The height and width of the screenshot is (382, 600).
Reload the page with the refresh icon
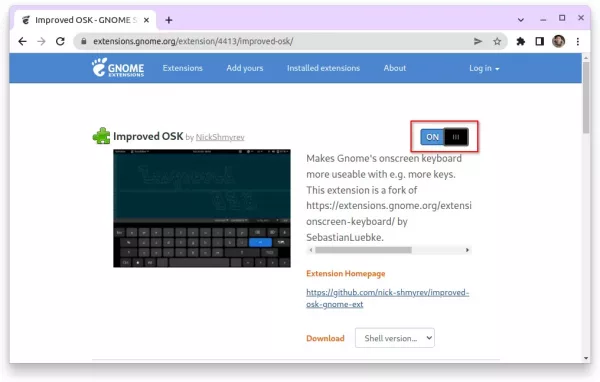coord(60,41)
